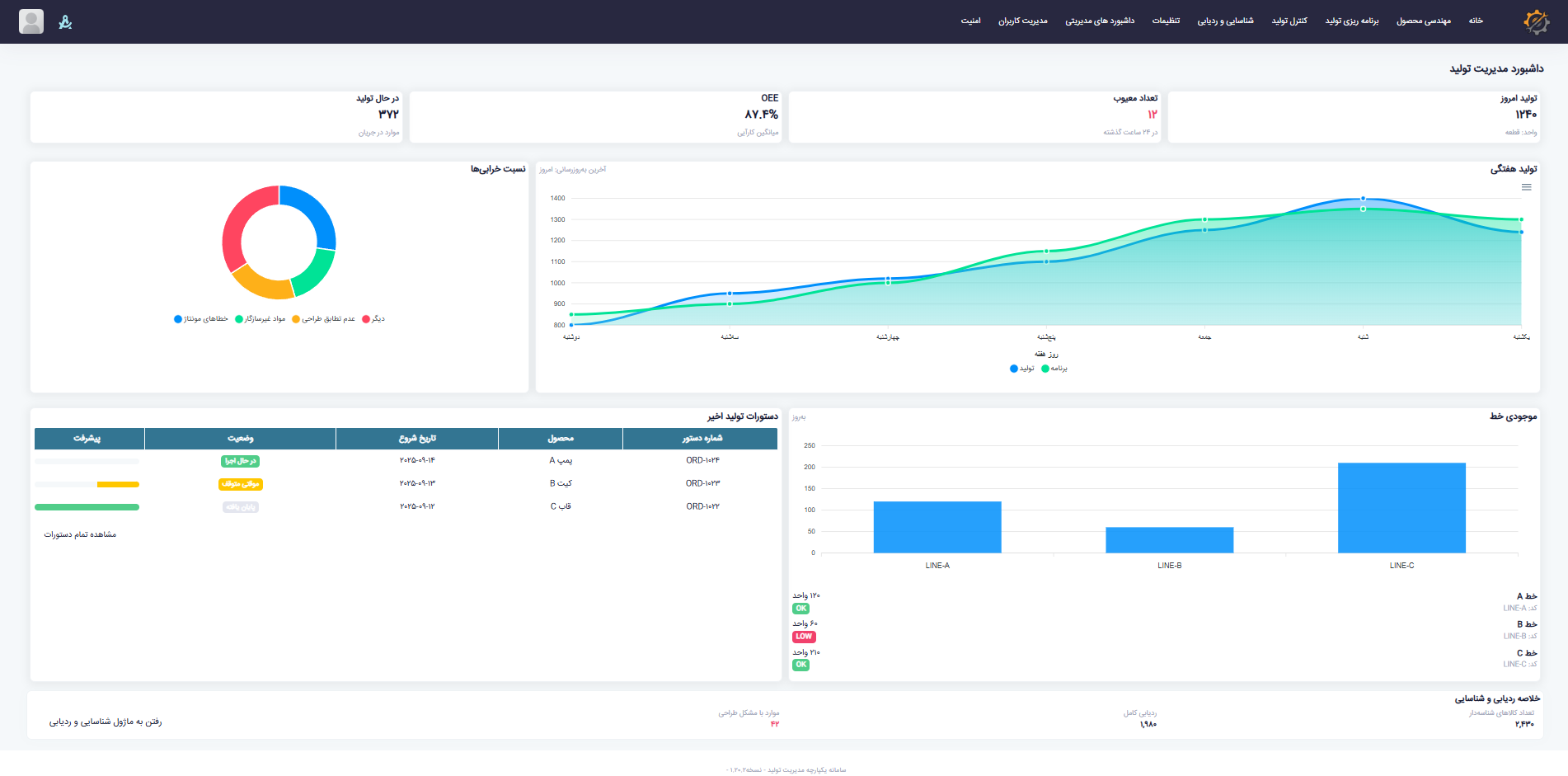
Task: Click 'رفتن به ماژول شناسایی و ردیابی' link
Action: click(106, 722)
